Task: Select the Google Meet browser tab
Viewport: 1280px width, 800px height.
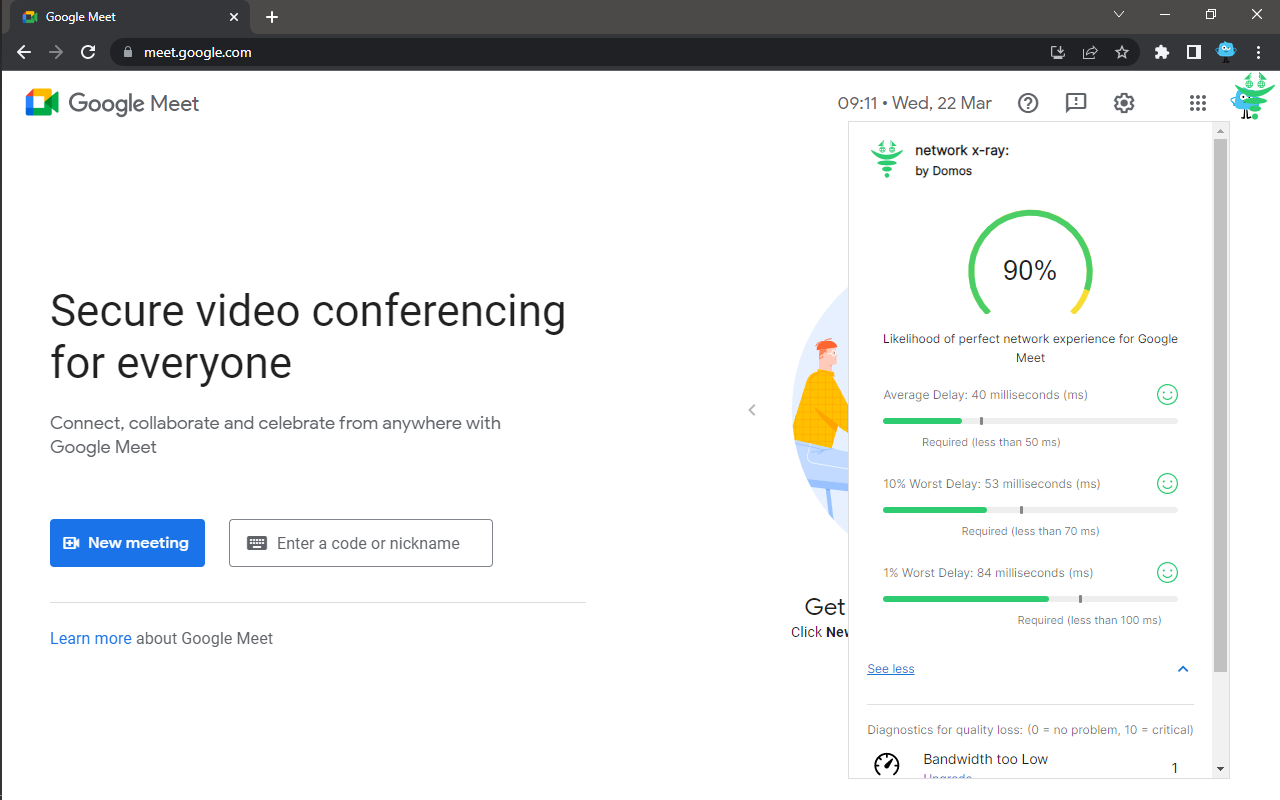Action: pos(132,17)
